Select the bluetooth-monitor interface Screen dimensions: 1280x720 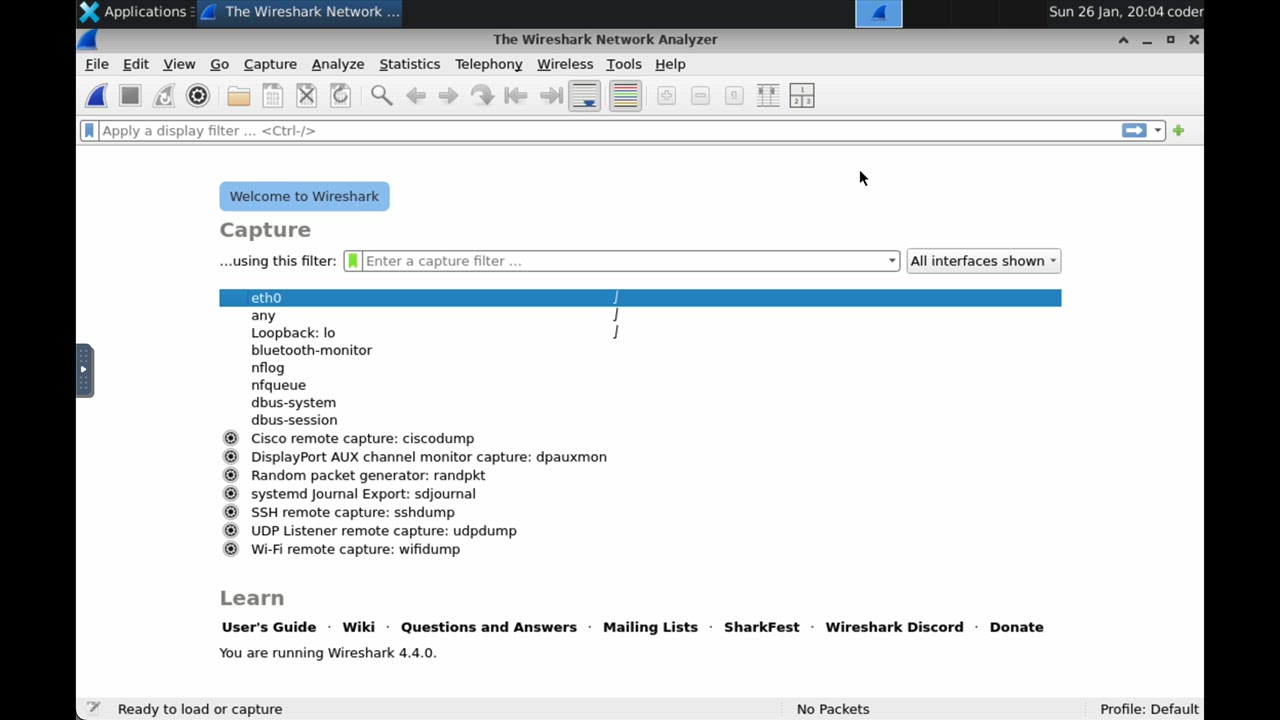(640, 350)
